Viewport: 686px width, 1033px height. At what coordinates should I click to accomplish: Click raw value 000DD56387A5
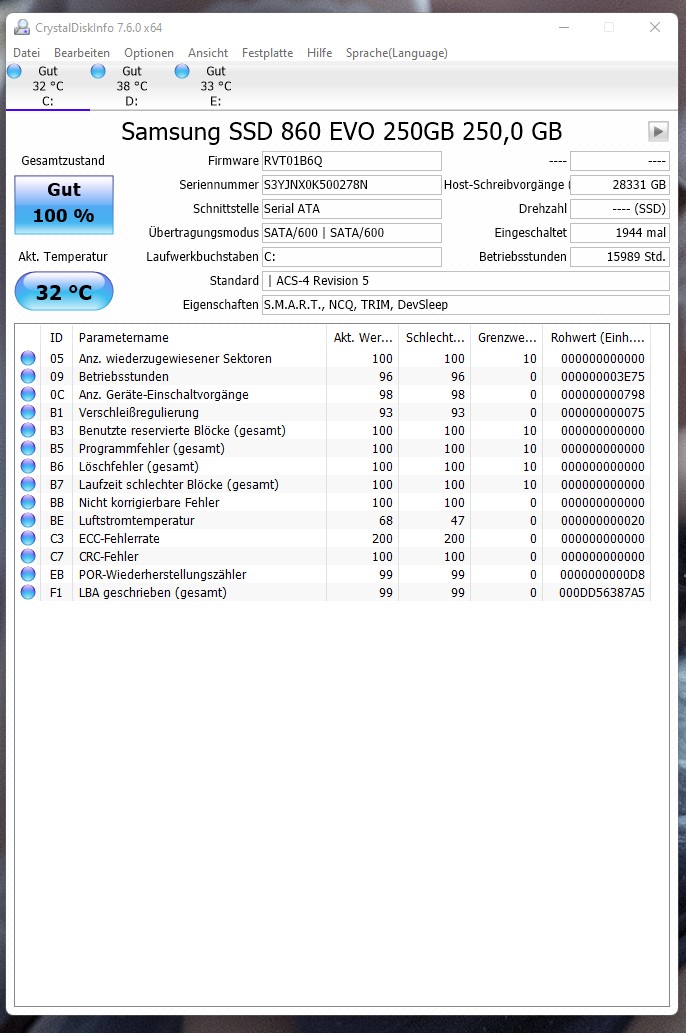click(x=602, y=592)
